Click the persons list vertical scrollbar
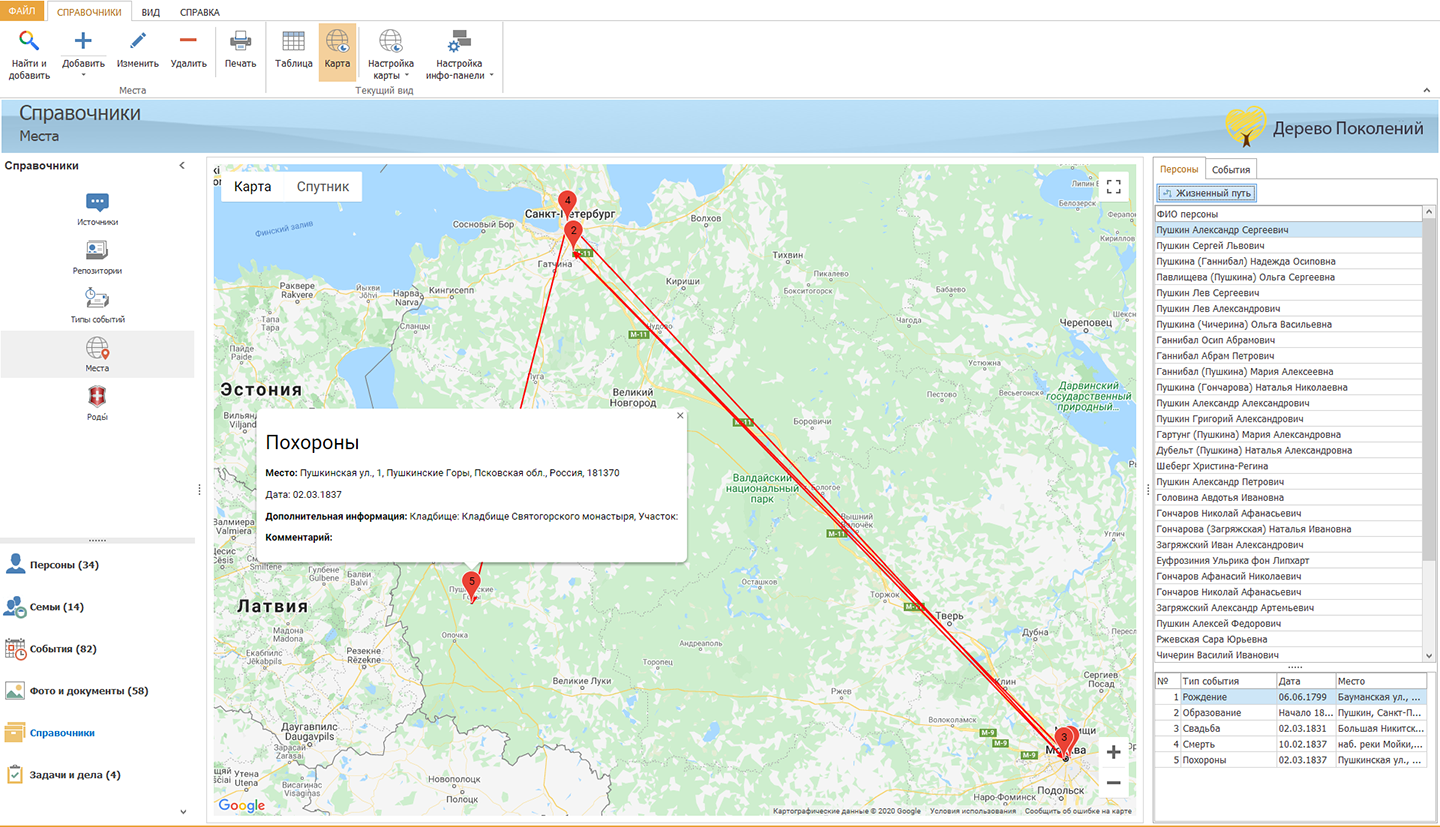This screenshot has height=827, width=1440. [x=1428, y=434]
